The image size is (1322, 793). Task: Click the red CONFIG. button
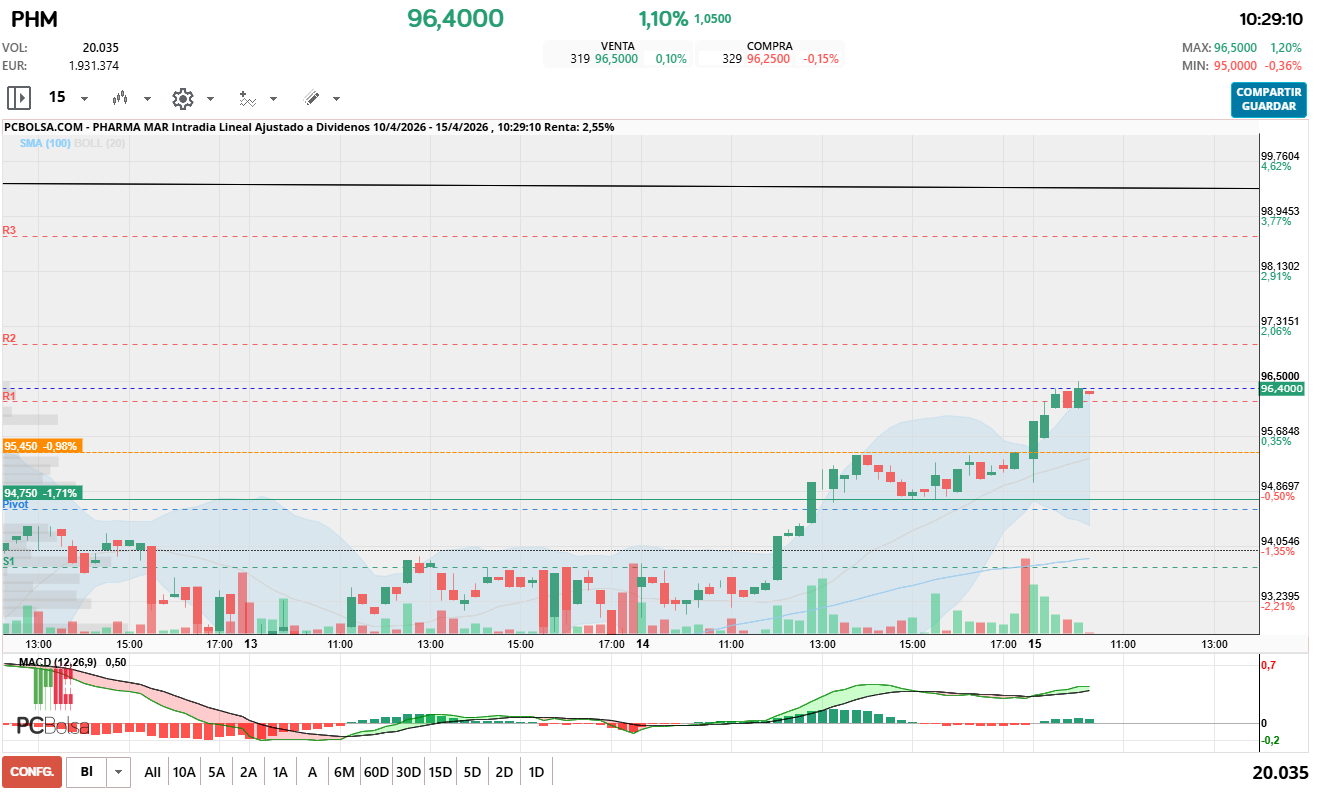click(32, 772)
